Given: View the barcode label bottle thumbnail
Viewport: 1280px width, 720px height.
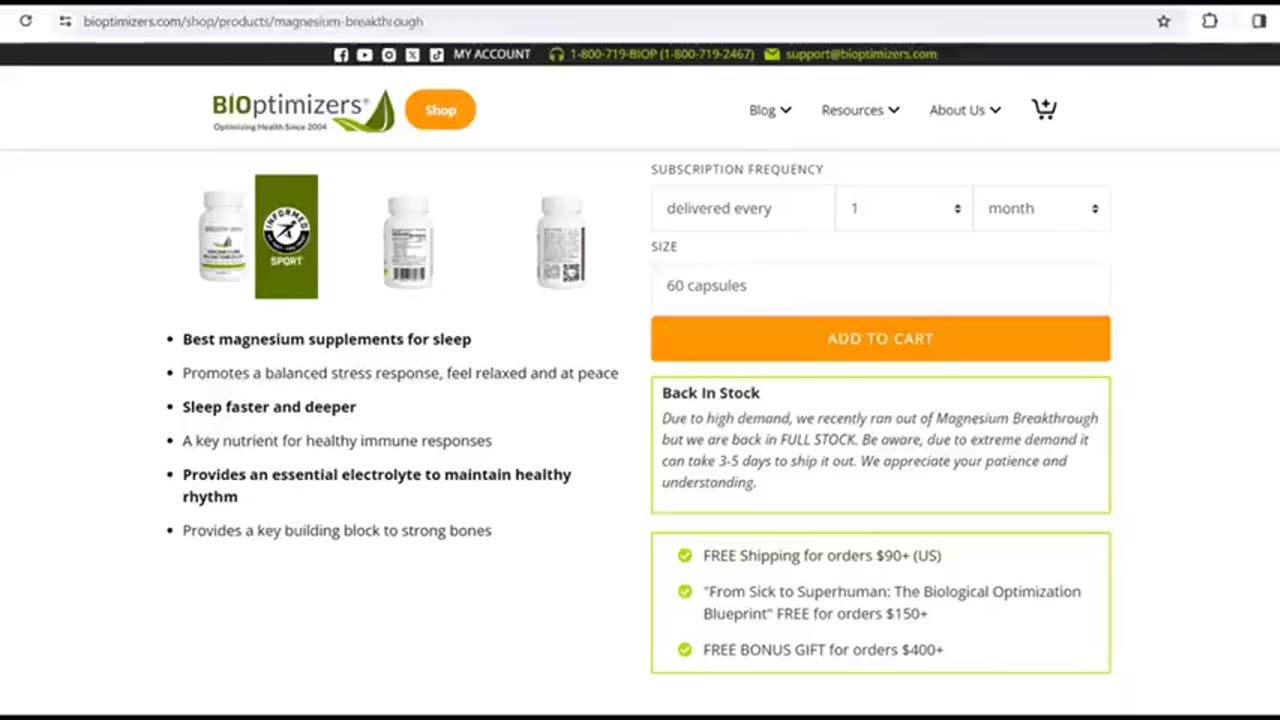Looking at the screenshot, I should pos(408,242).
